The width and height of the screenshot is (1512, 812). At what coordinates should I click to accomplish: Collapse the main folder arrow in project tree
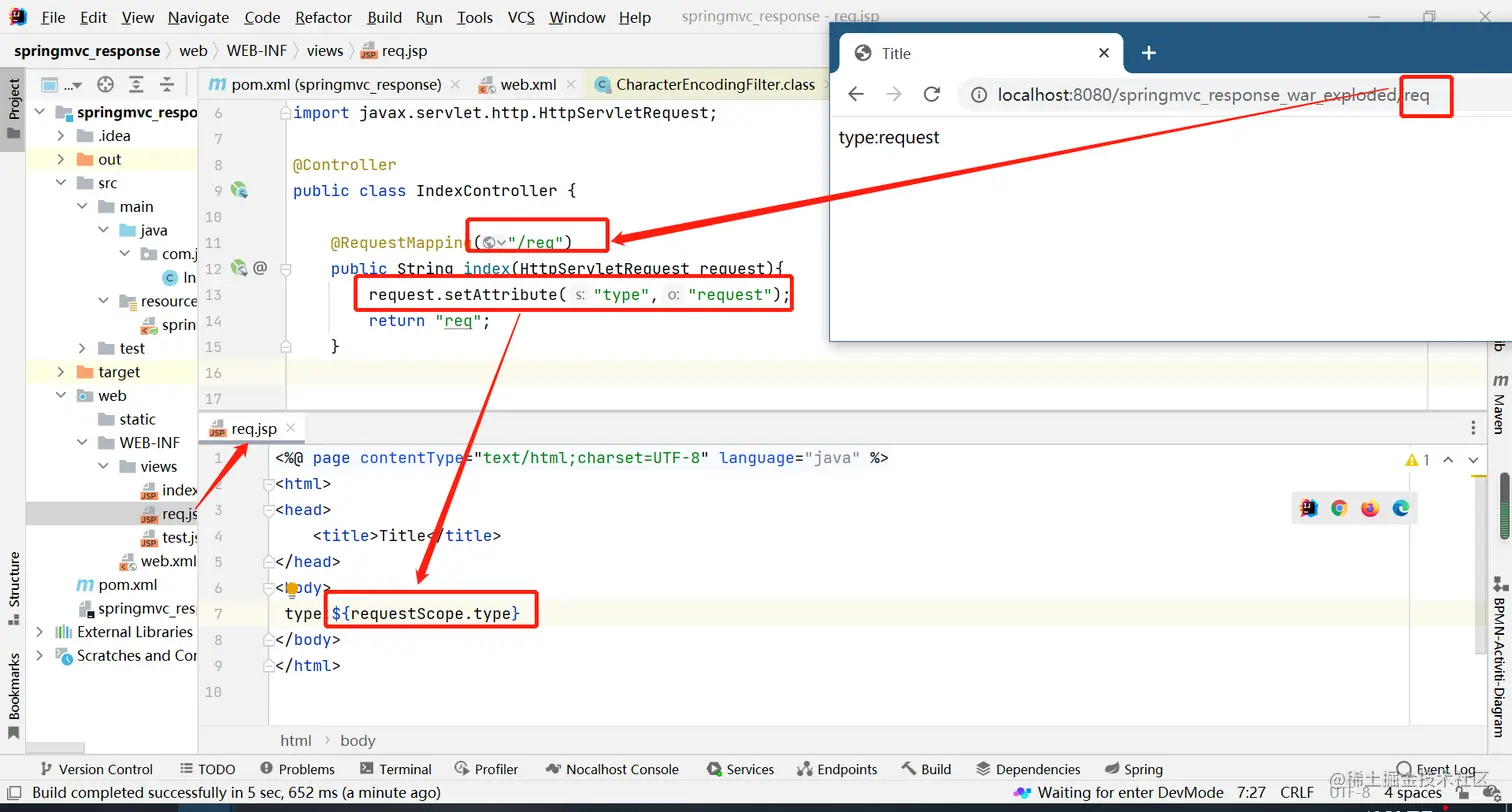pos(82,207)
